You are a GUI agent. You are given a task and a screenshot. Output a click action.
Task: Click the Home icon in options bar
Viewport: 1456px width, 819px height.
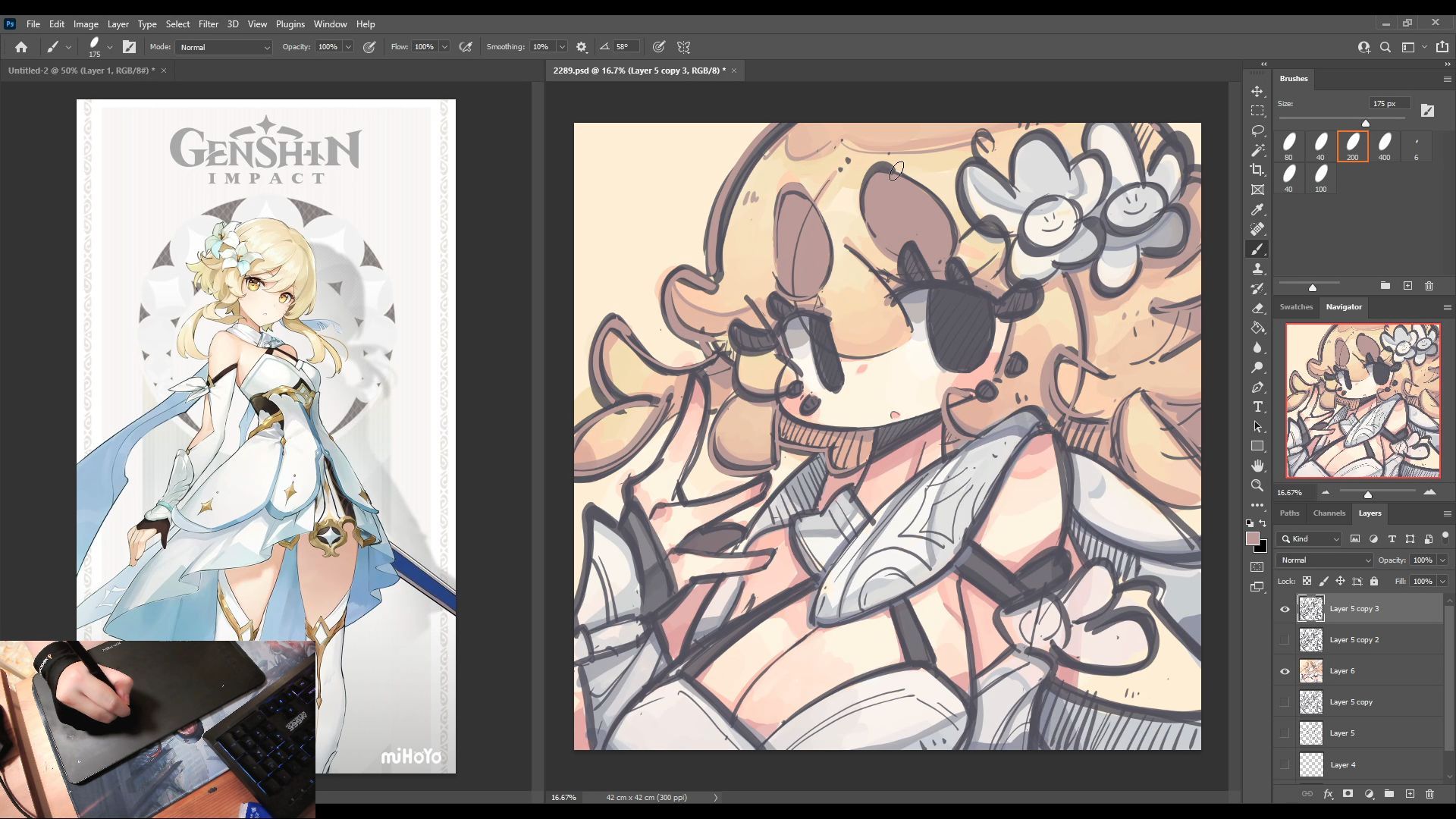[x=21, y=47]
